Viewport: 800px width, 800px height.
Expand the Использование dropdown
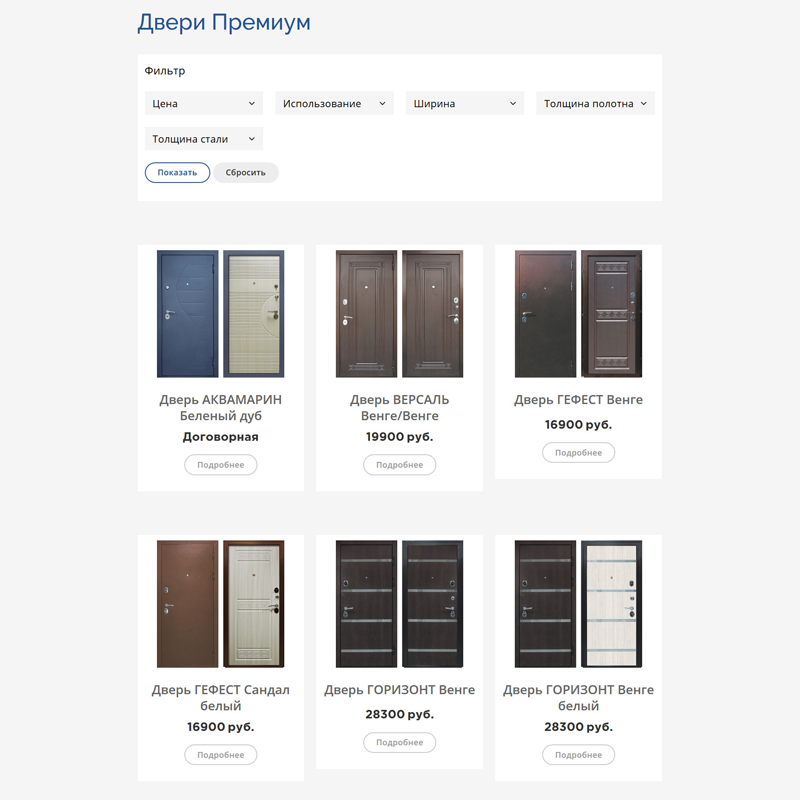(x=334, y=104)
